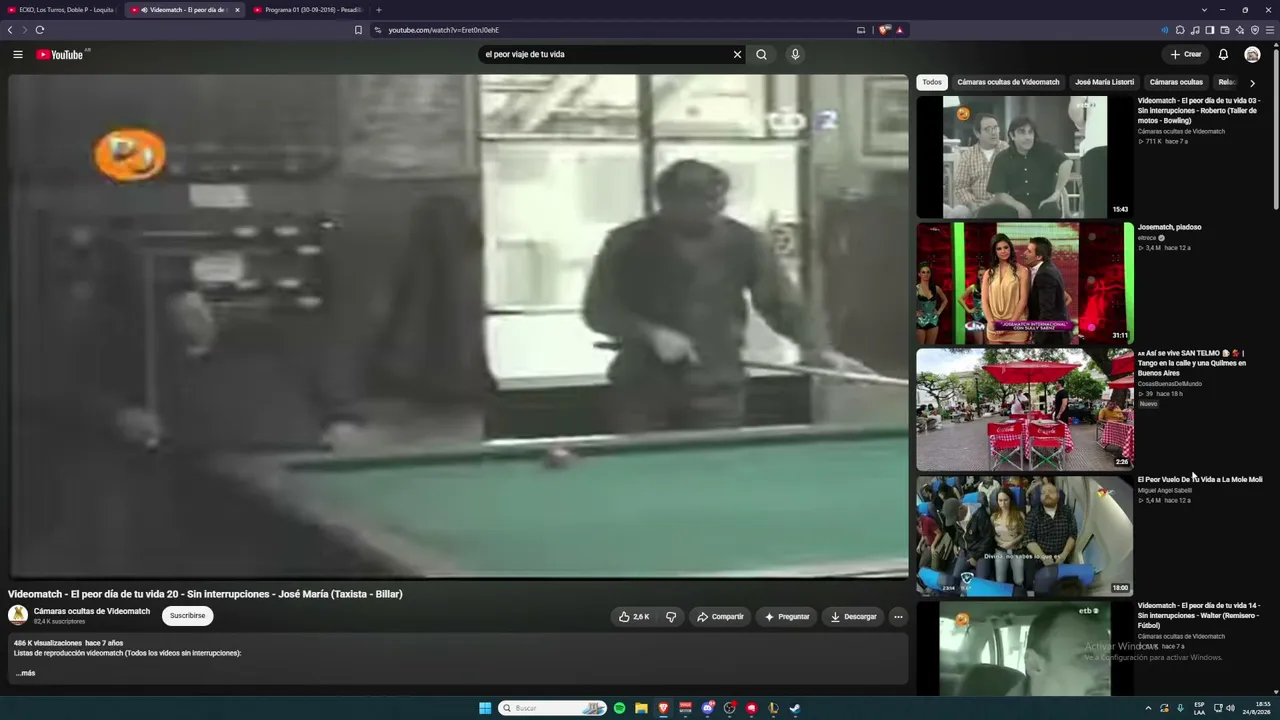Open the Leo AI sparkle icon

click(x=1240, y=30)
